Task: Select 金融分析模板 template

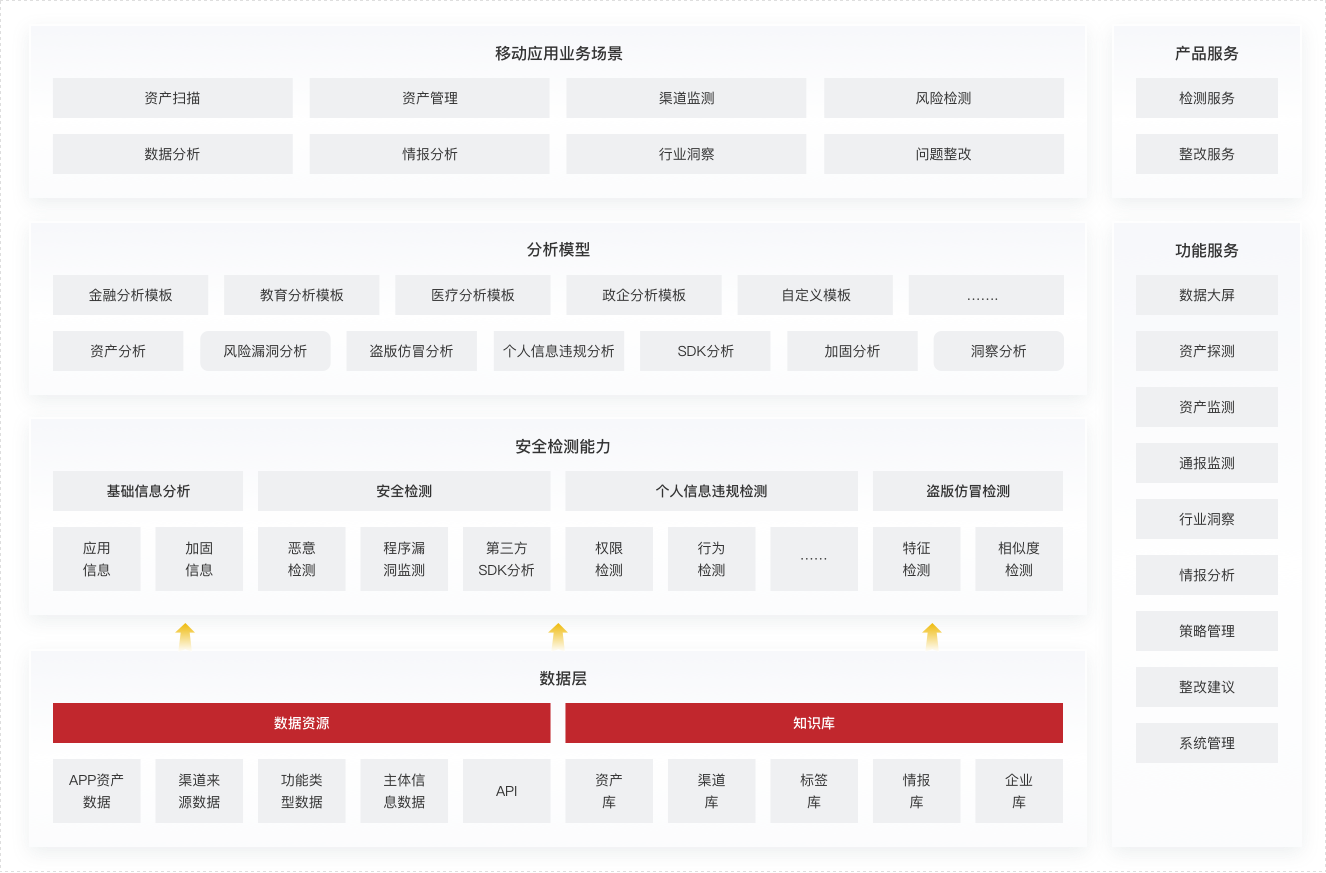Action: tap(130, 295)
